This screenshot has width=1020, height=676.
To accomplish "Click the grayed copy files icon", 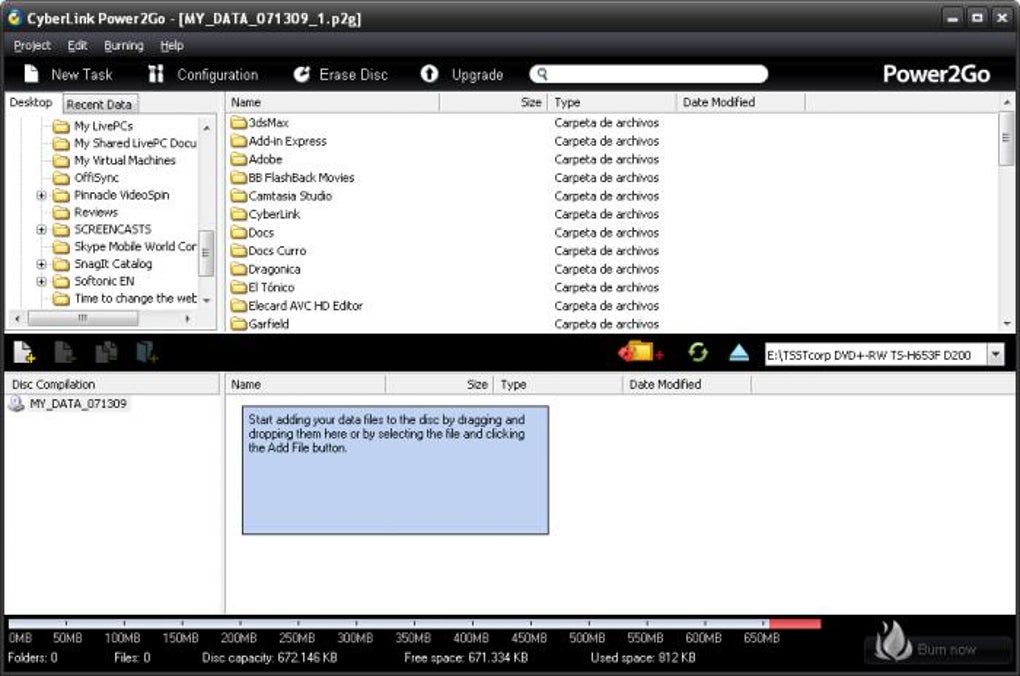I will [106, 352].
